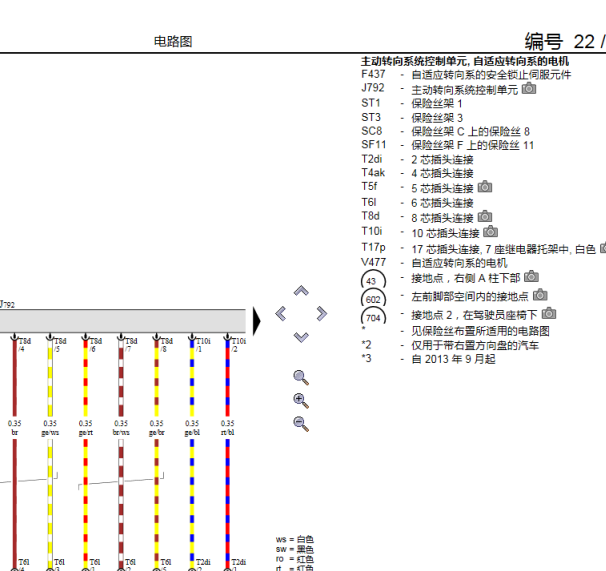Zoom out with the minus magnifier

[x=301, y=424]
